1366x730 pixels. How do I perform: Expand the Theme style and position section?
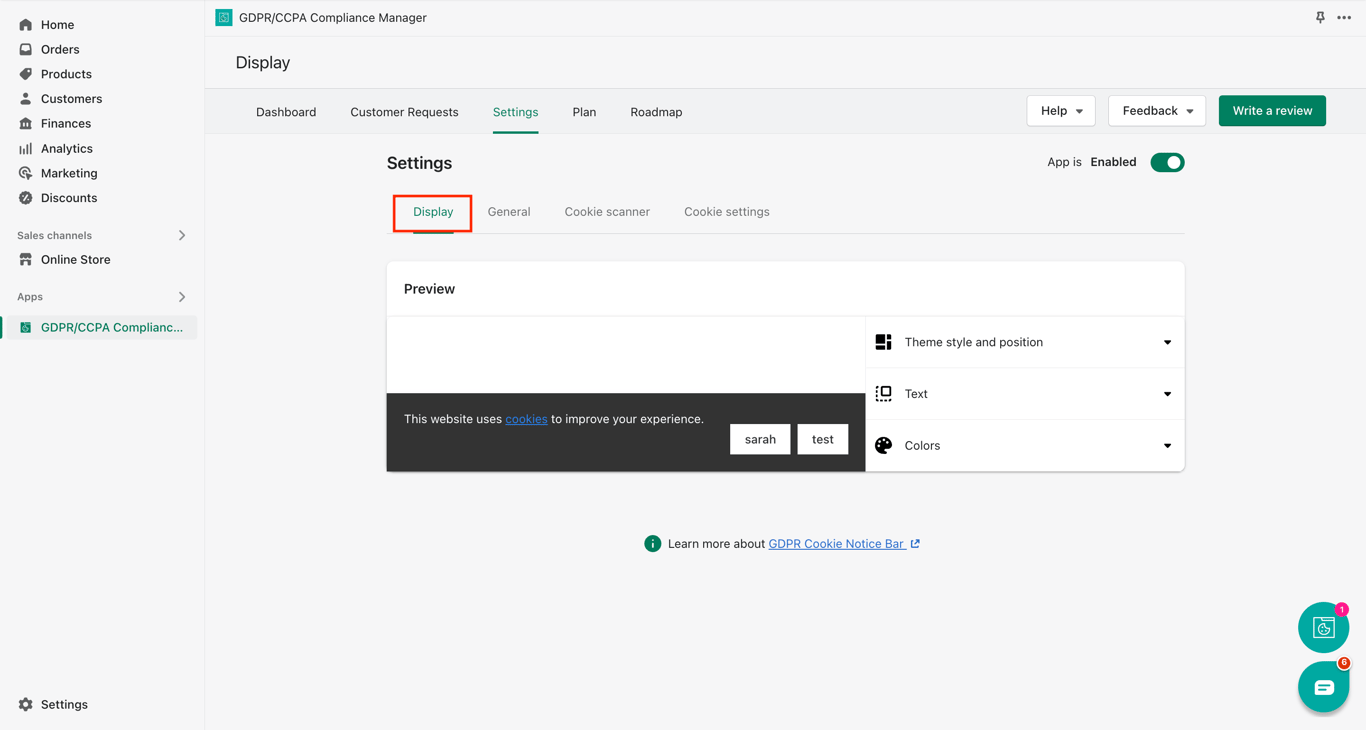1168,343
